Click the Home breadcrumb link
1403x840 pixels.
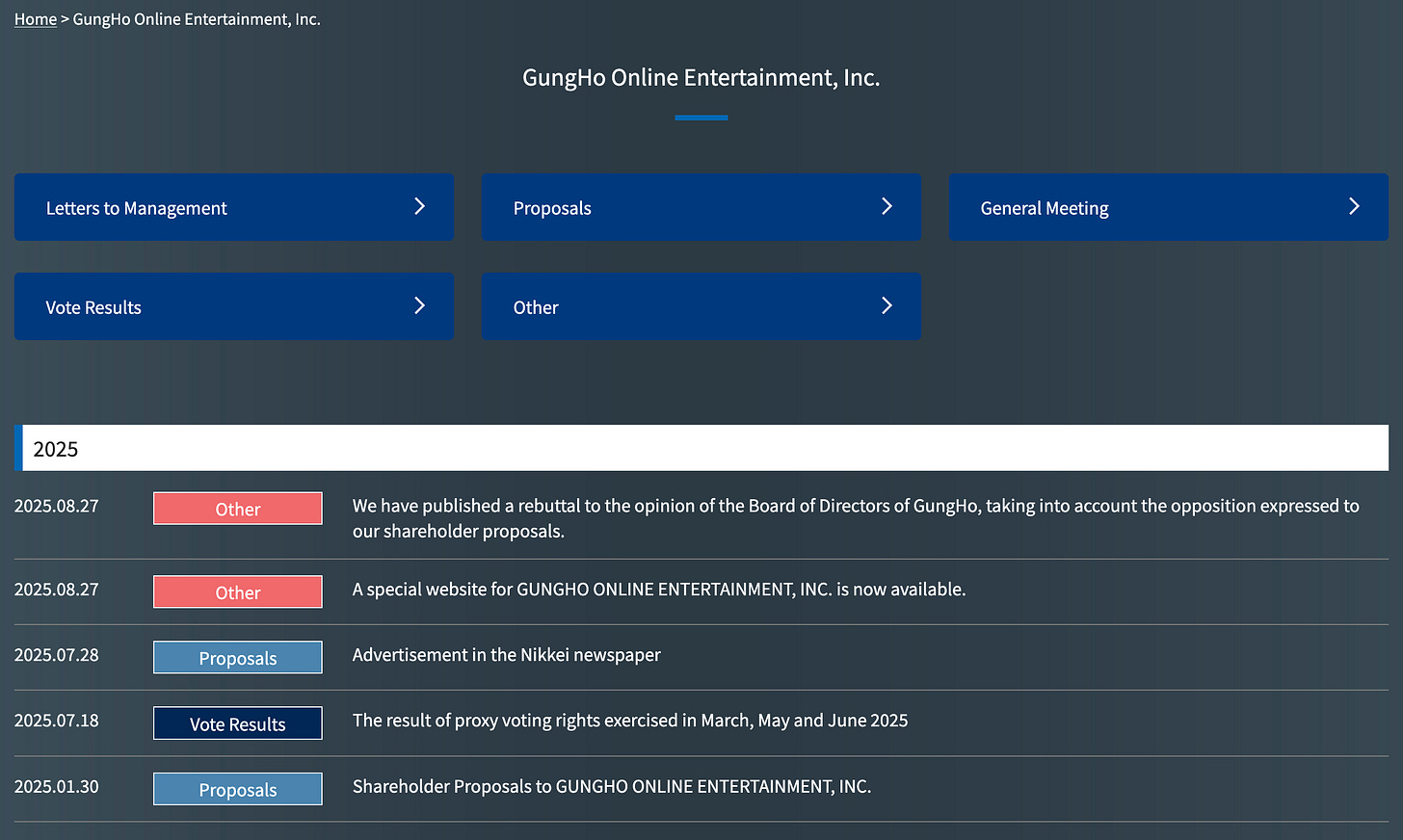click(36, 19)
